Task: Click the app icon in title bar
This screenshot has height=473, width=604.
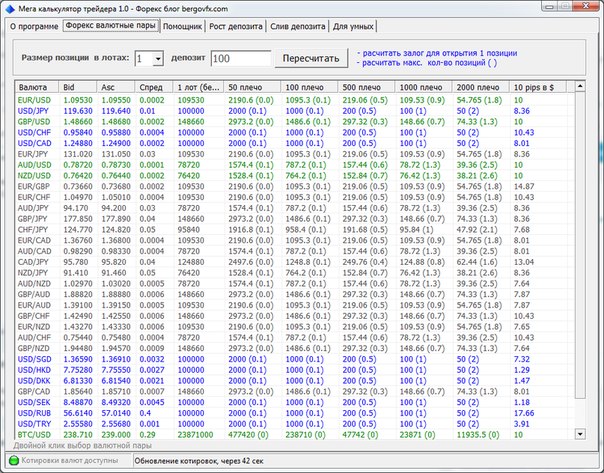Action: pyautogui.click(x=10, y=8)
